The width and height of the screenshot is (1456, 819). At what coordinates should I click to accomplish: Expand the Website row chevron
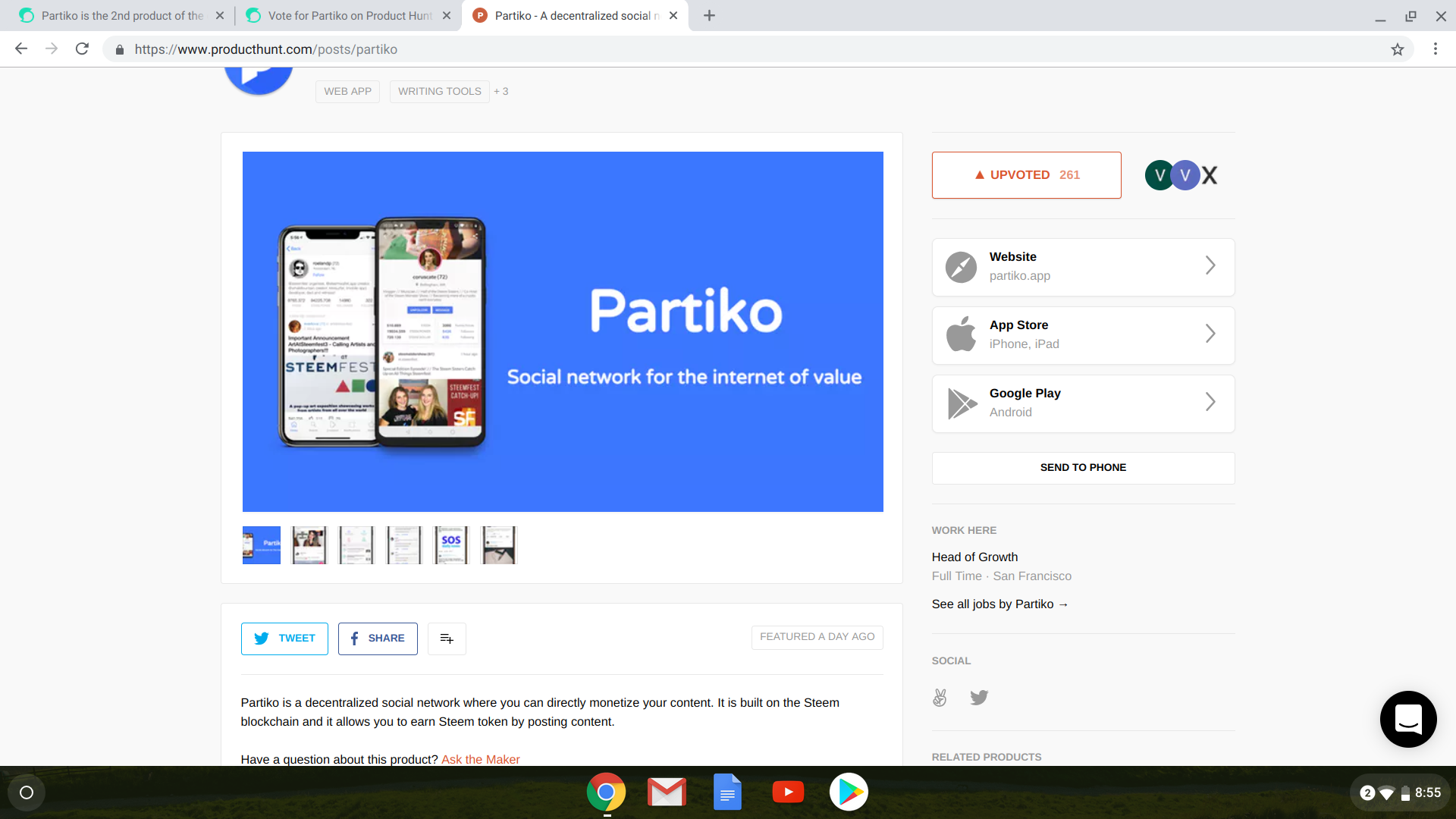1210,267
